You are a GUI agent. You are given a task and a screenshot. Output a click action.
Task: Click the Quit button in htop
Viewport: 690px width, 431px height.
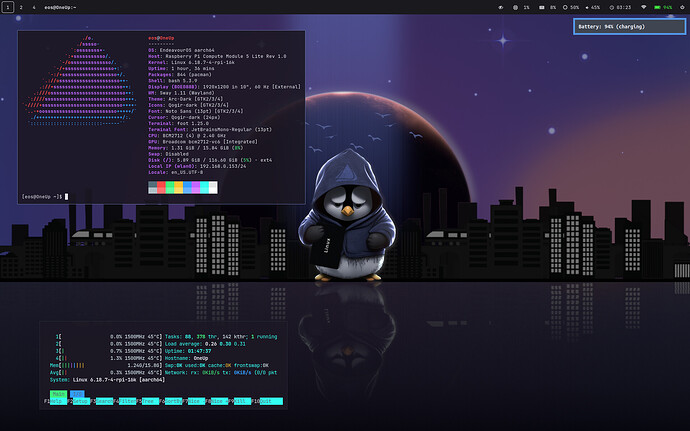pyautogui.click(x=271, y=402)
